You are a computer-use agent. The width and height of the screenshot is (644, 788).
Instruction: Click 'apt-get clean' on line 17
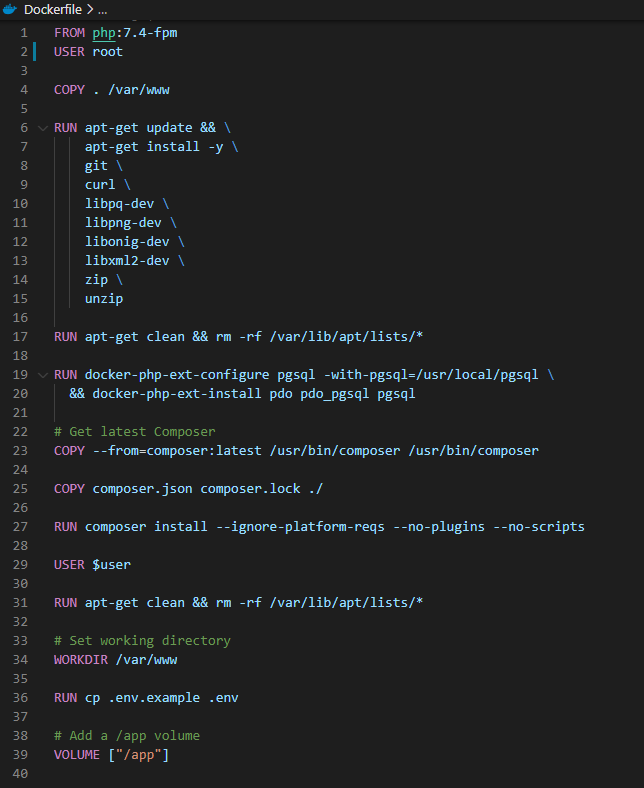[135, 337]
